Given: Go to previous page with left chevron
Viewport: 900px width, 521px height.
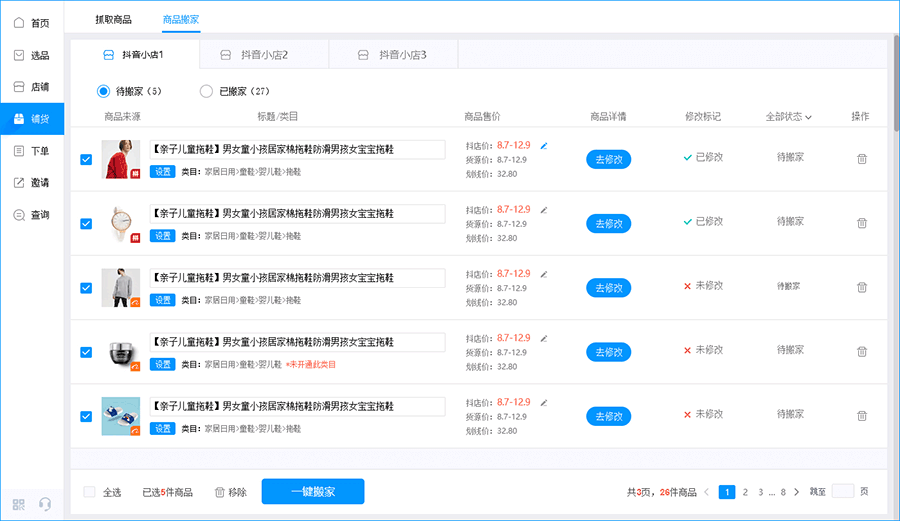Looking at the screenshot, I should [x=707, y=492].
